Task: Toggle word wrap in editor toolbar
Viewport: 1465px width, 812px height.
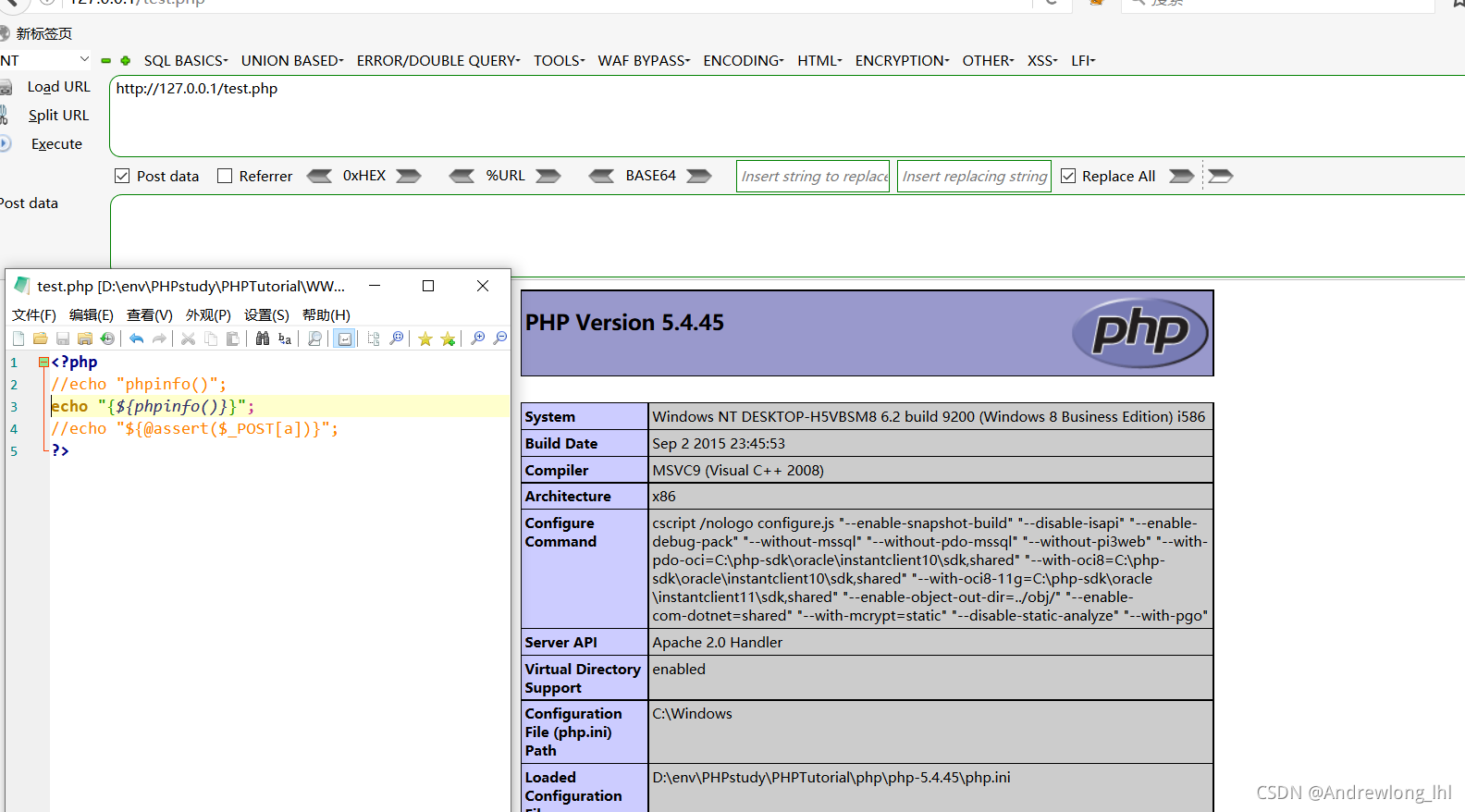Action: (x=344, y=338)
